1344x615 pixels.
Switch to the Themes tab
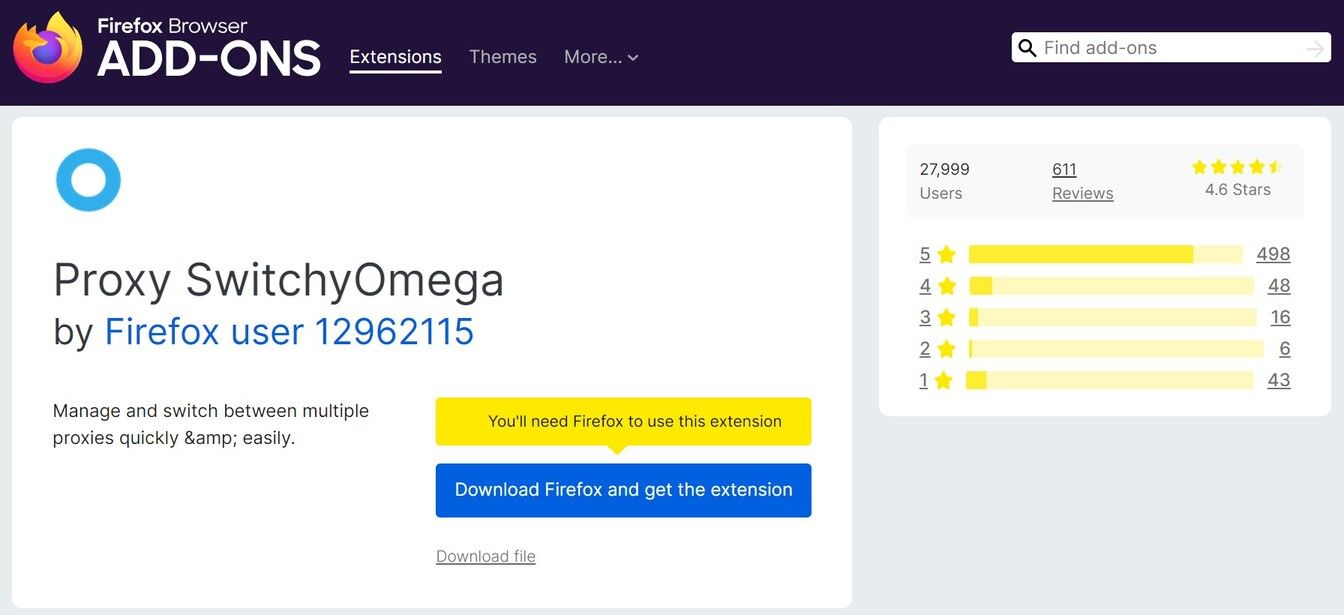[503, 57]
